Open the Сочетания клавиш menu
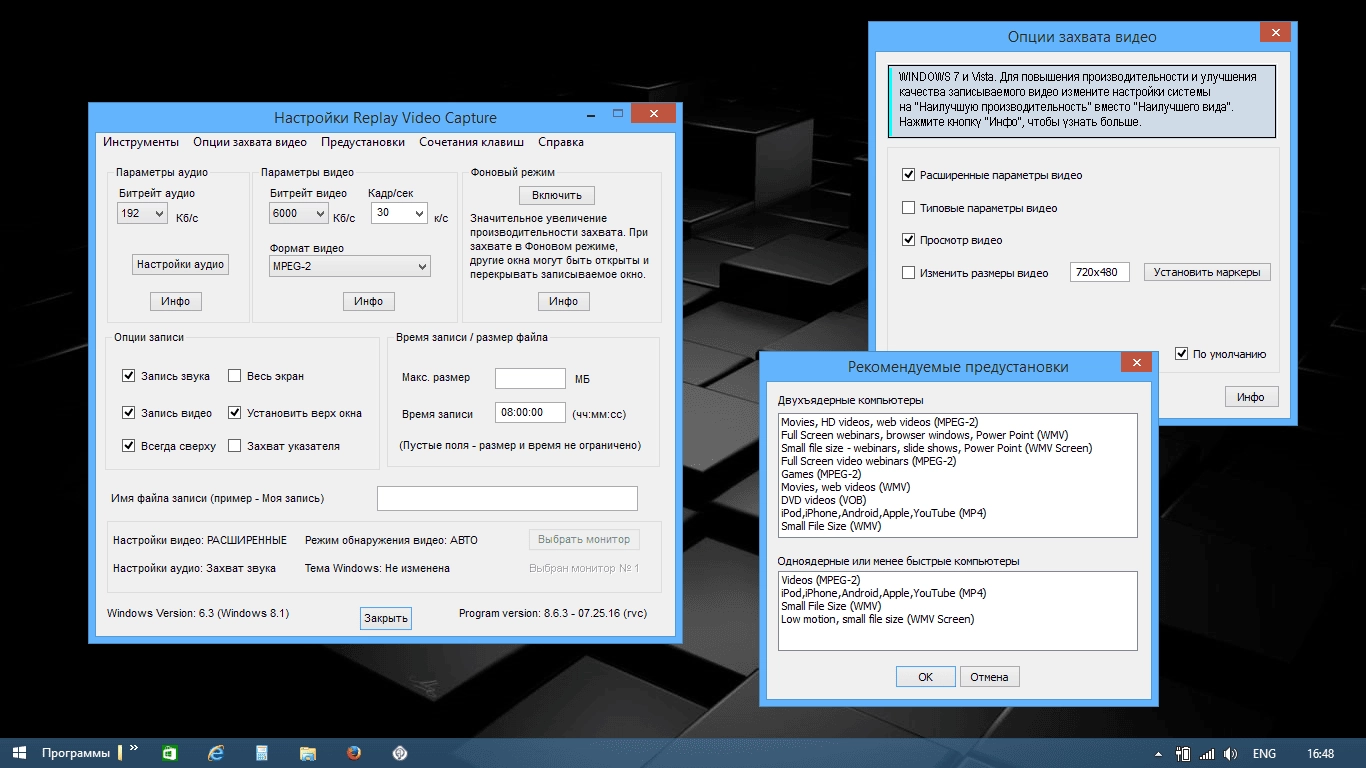The height and width of the screenshot is (768, 1366). point(471,142)
